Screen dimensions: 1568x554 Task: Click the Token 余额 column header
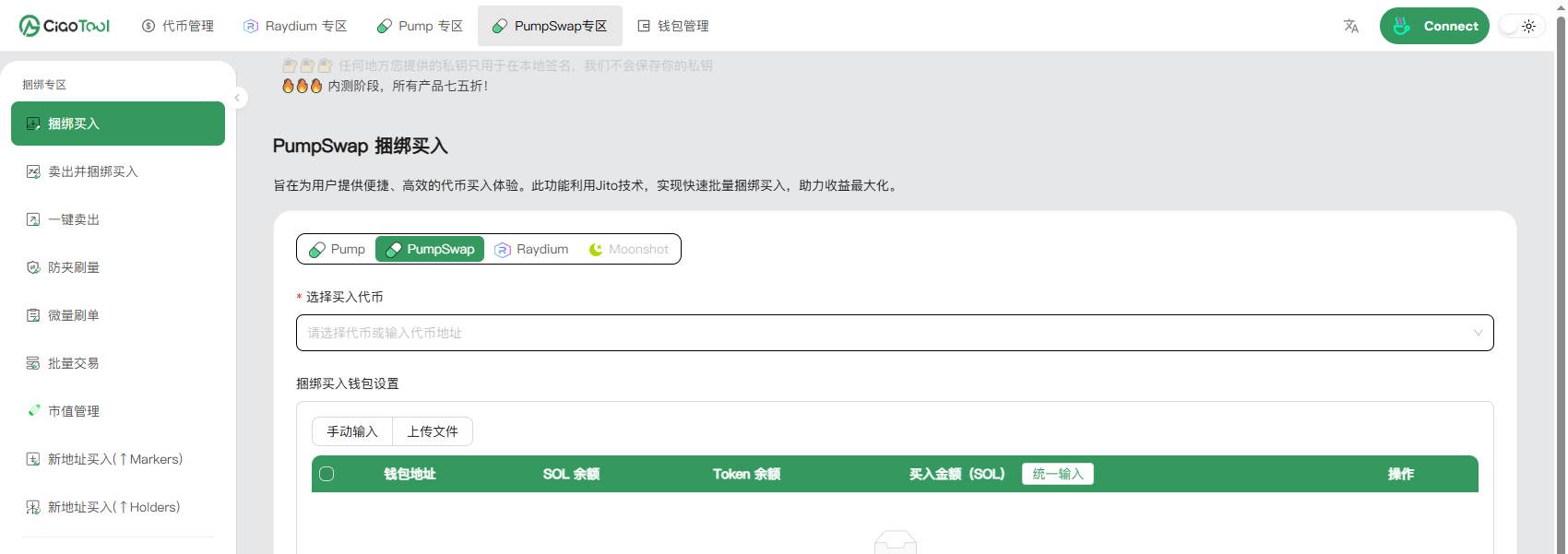746,474
